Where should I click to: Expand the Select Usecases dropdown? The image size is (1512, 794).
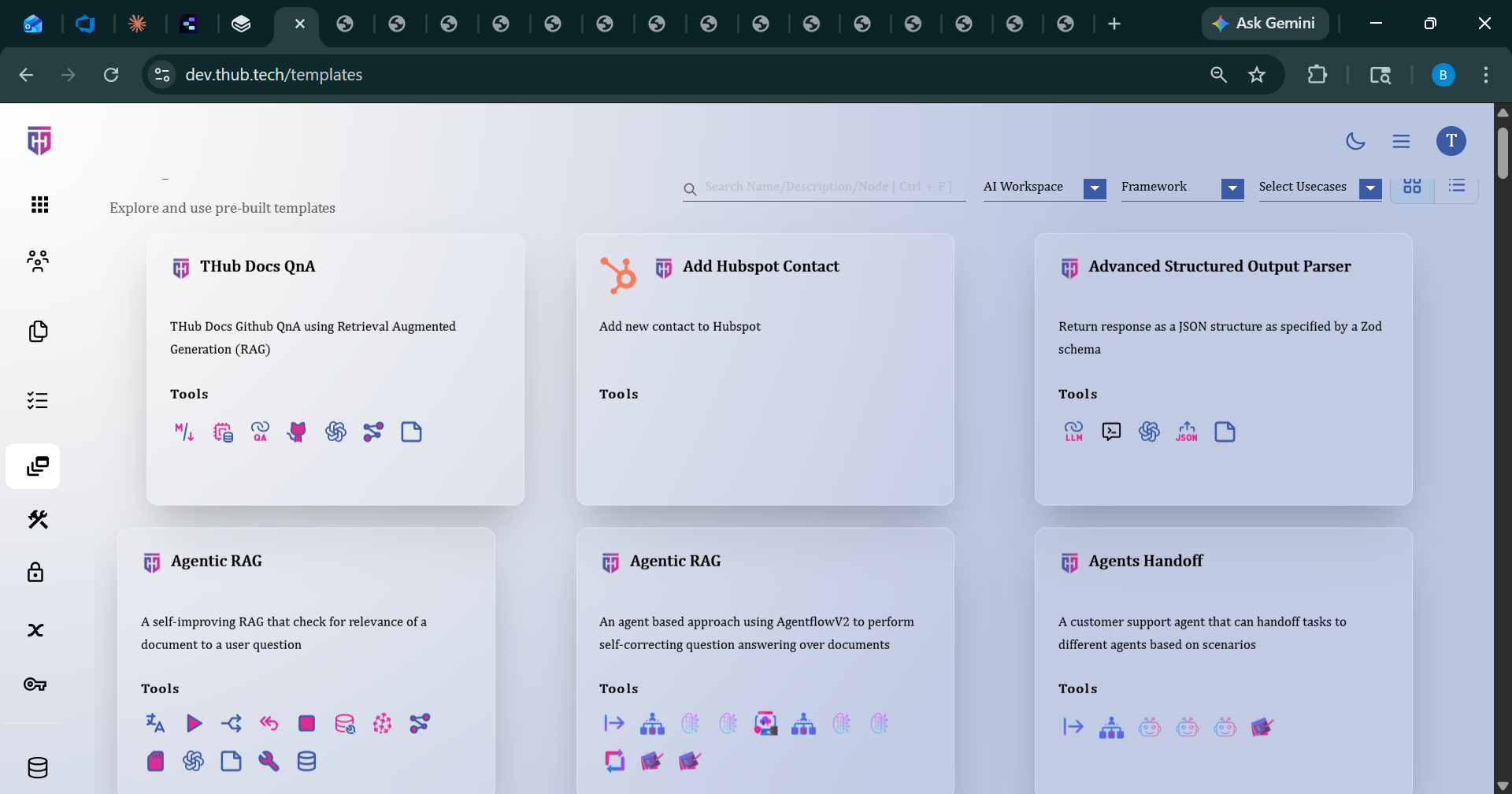click(x=1369, y=188)
